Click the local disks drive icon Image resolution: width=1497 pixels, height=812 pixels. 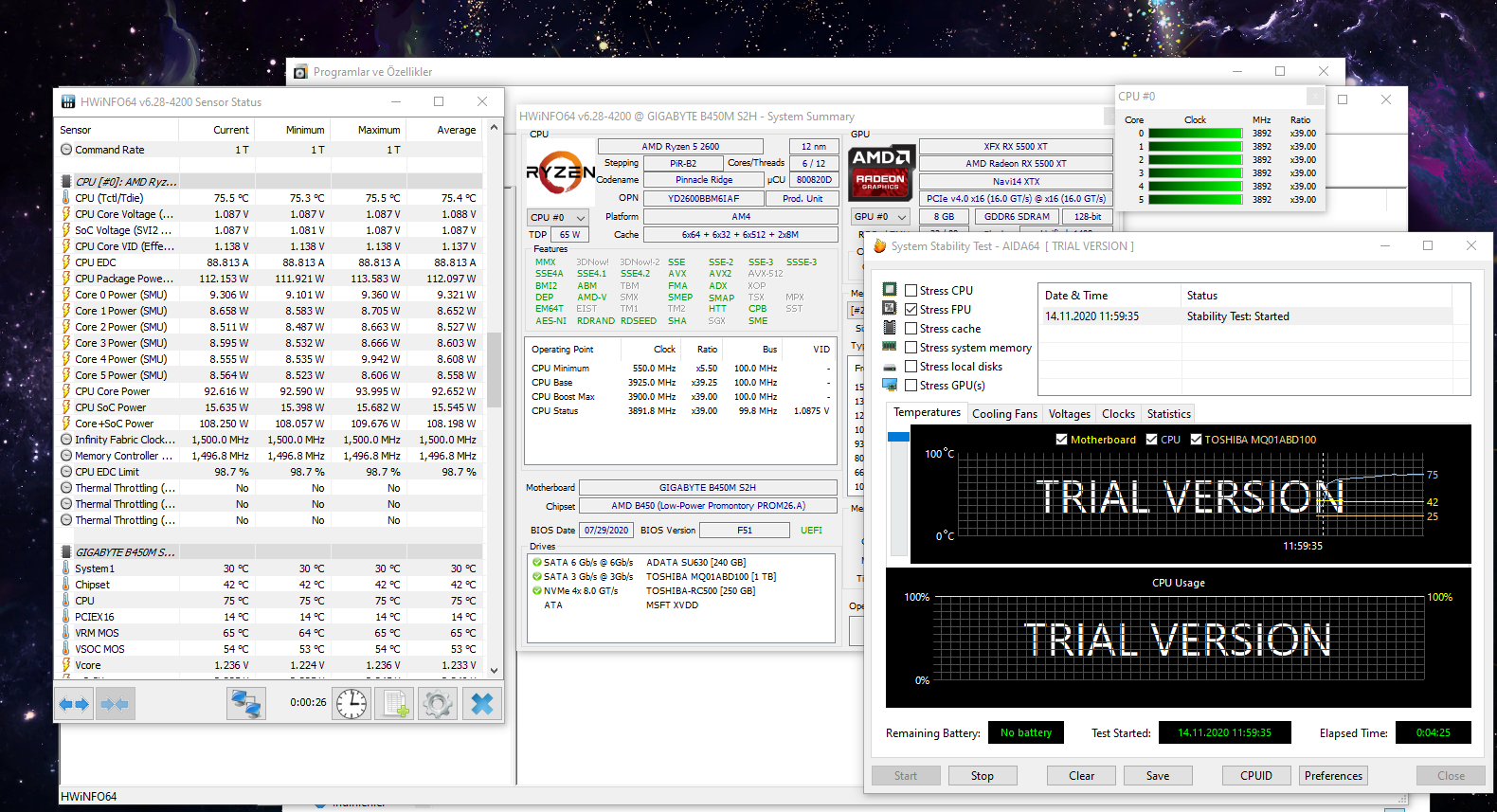(x=890, y=367)
